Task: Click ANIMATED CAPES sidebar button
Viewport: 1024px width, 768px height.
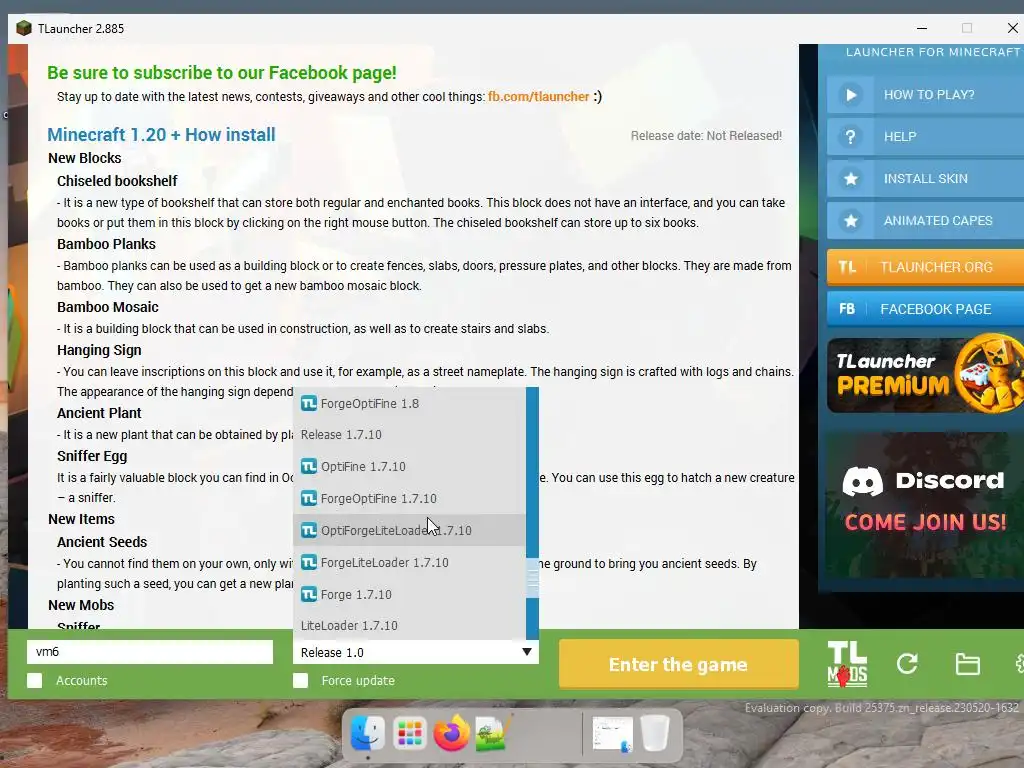Action: (x=925, y=221)
